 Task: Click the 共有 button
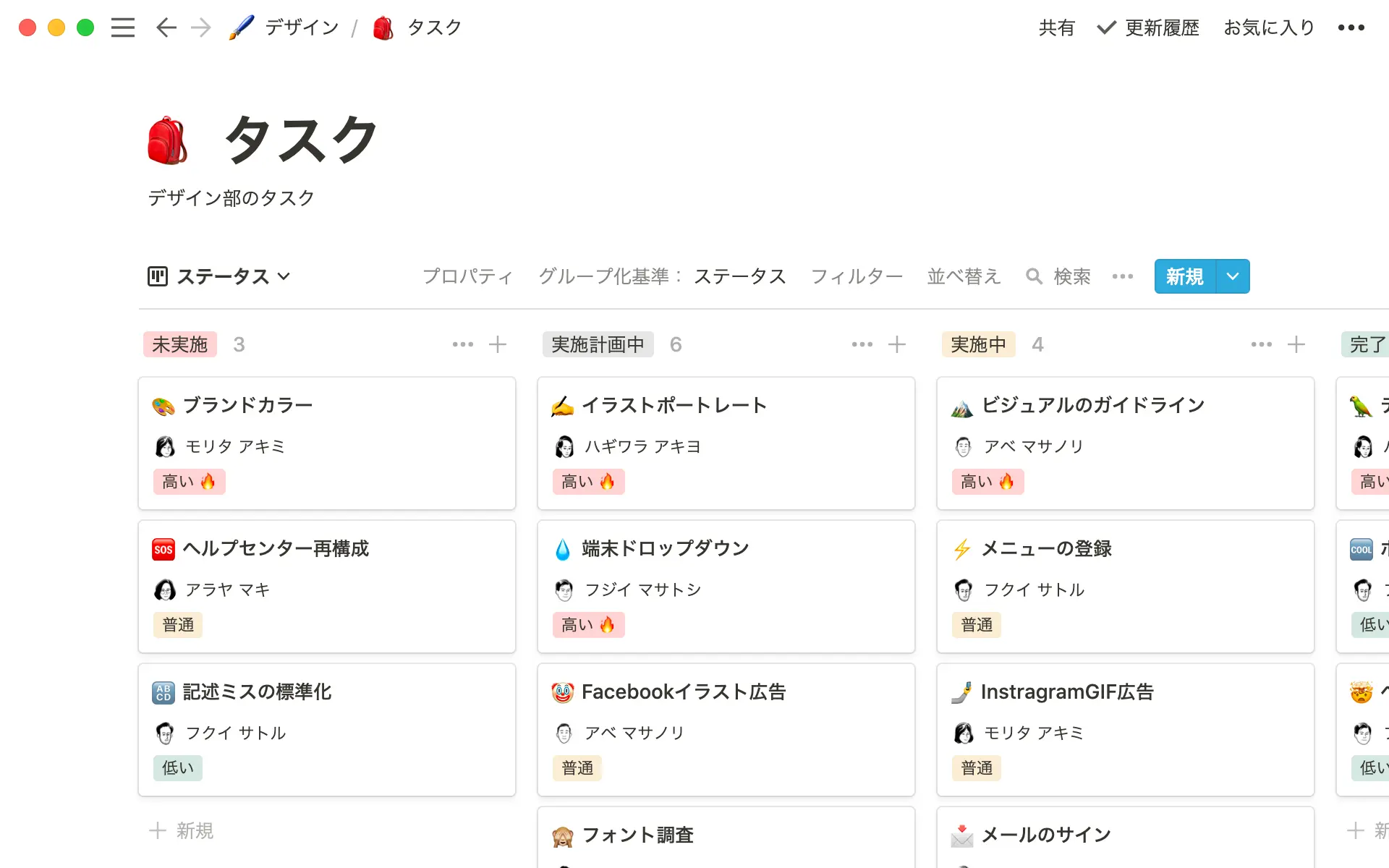(1056, 27)
